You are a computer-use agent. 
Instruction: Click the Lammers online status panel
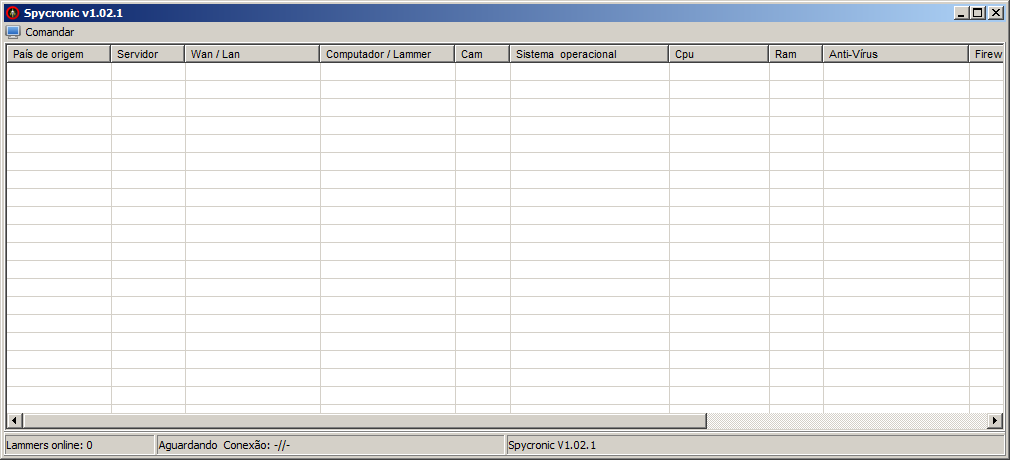78,445
